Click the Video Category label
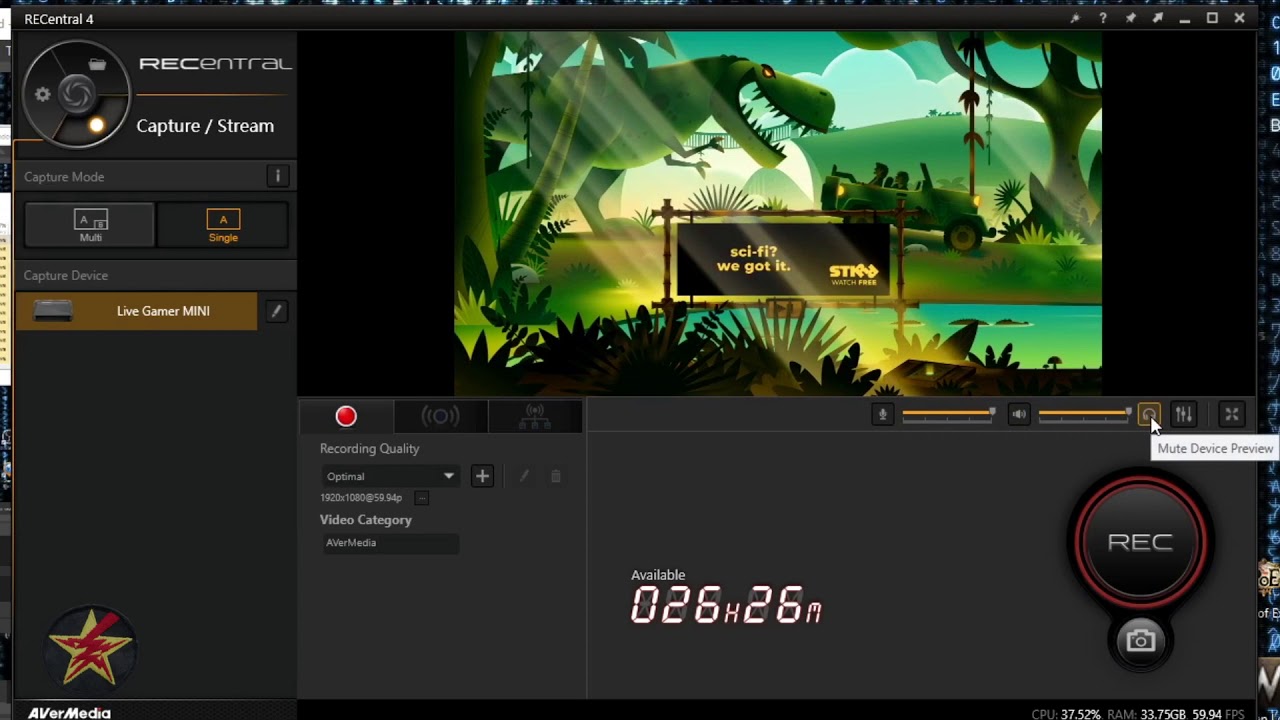Image resolution: width=1280 pixels, height=720 pixels. click(365, 520)
